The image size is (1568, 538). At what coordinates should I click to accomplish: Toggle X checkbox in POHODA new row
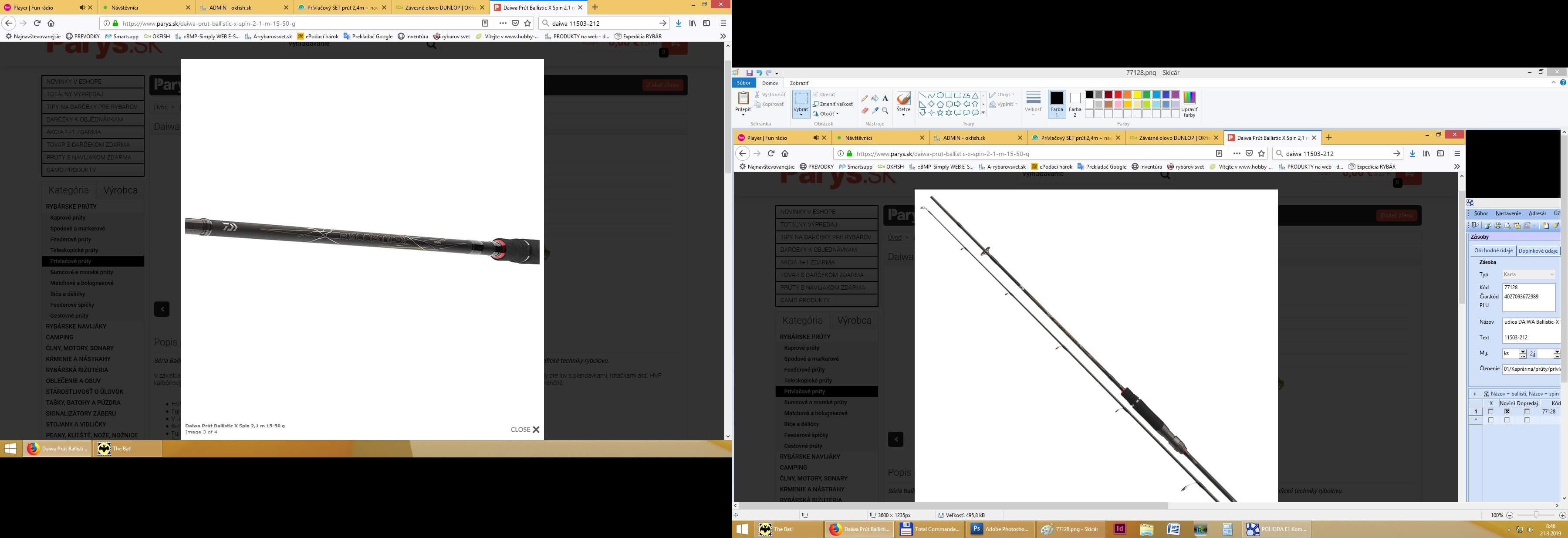tap(1491, 420)
